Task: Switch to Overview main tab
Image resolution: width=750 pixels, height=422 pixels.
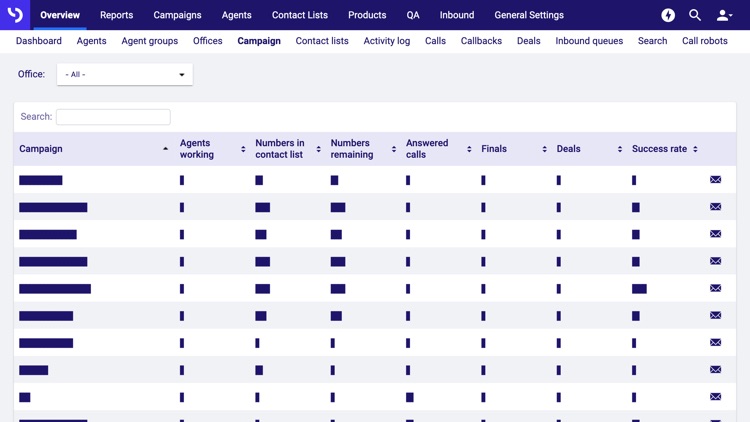Action: tap(60, 15)
